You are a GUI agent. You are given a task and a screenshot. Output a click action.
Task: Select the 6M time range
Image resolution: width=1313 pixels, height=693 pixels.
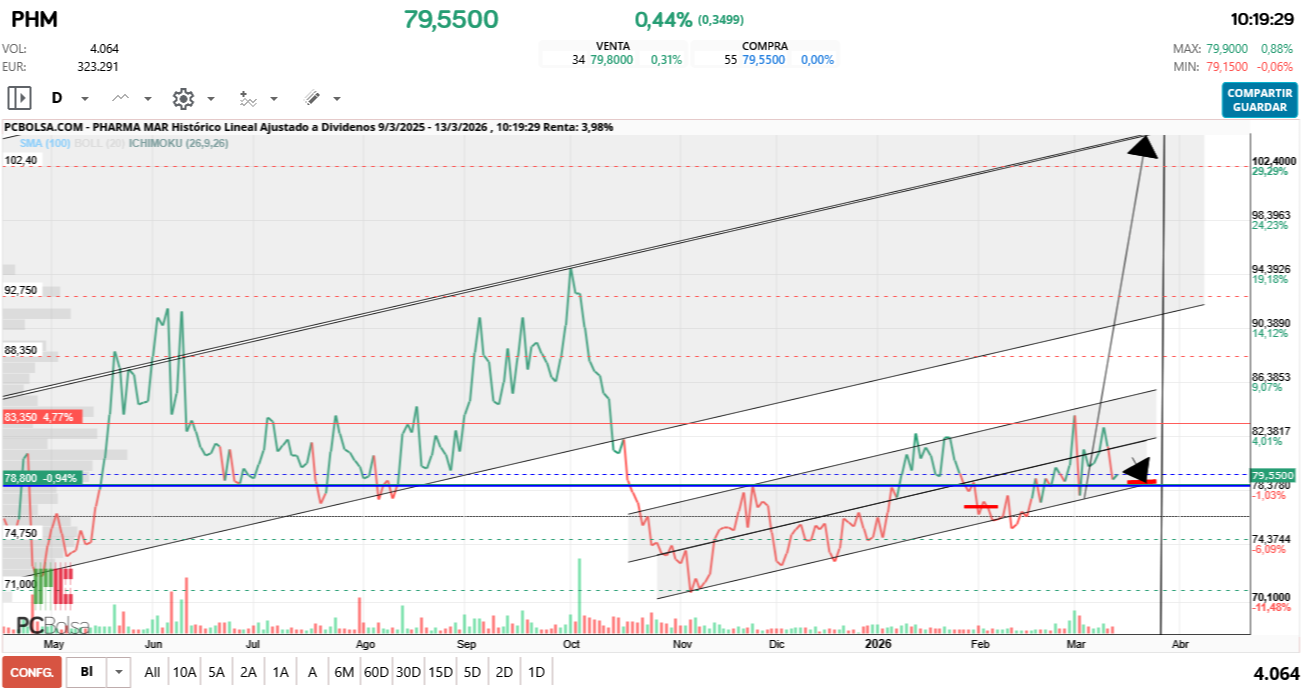pyautogui.click(x=344, y=672)
